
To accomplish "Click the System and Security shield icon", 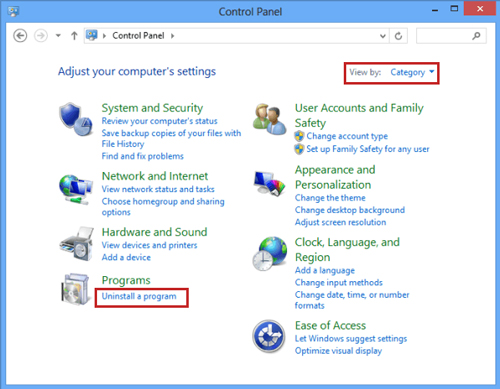I will pyautogui.click(x=76, y=119).
